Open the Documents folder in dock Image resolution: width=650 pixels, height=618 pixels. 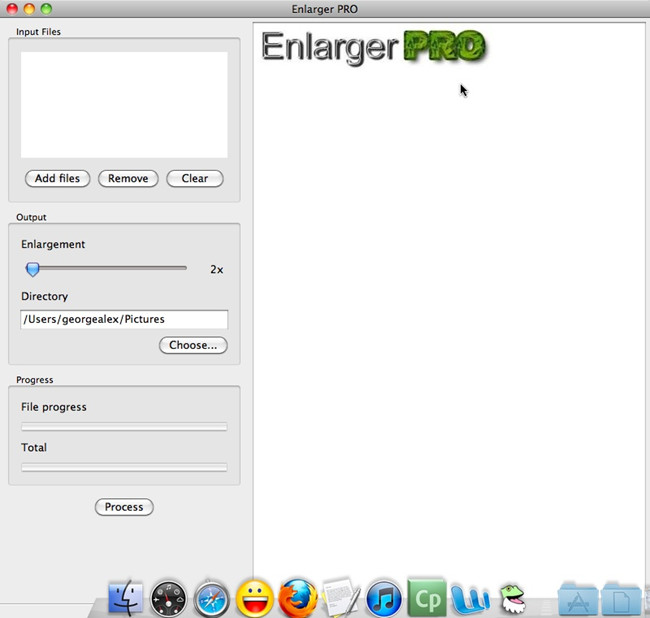[x=621, y=599]
